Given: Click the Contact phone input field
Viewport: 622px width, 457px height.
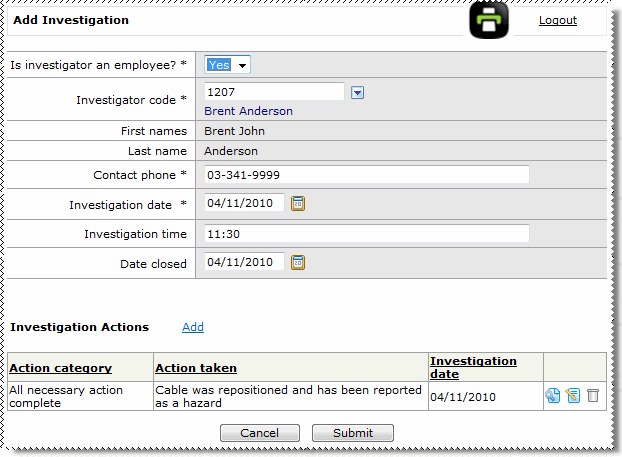Looking at the screenshot, I should pos(367,175).
